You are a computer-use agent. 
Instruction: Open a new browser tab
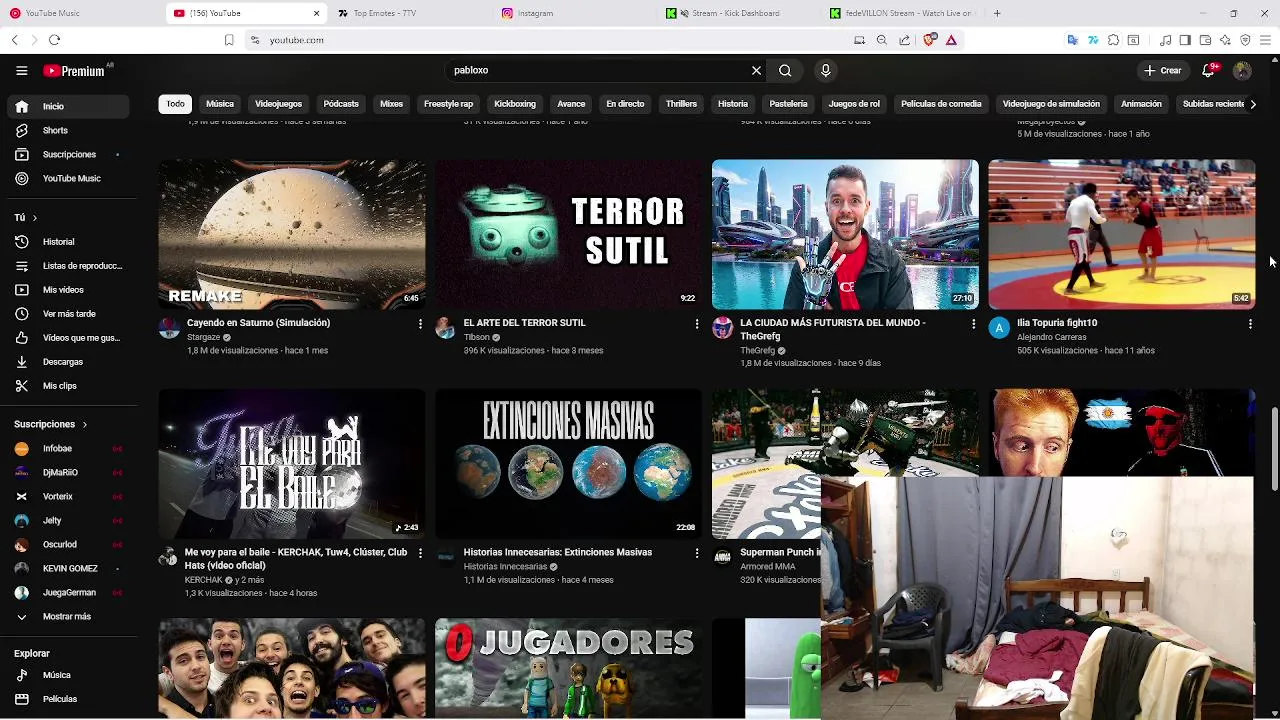click(x=997, y=13)
